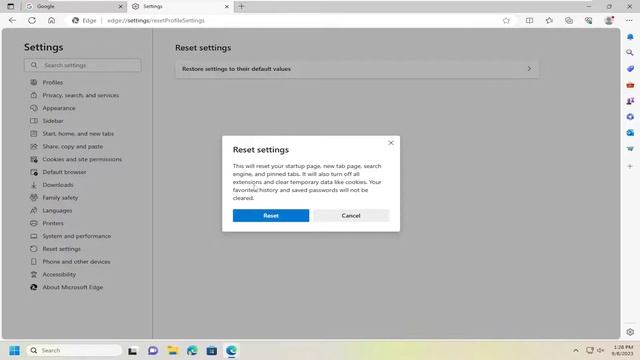
Task: Close the Reset settings dialog with X
Action: point(391,143)
